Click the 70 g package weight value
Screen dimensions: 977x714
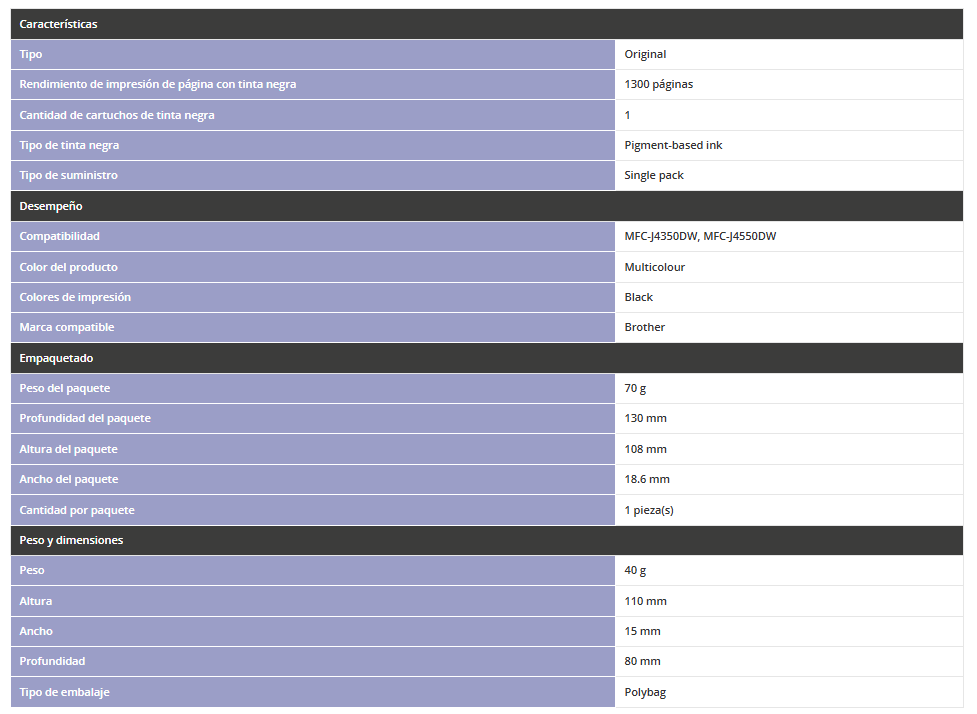[635, 388]
